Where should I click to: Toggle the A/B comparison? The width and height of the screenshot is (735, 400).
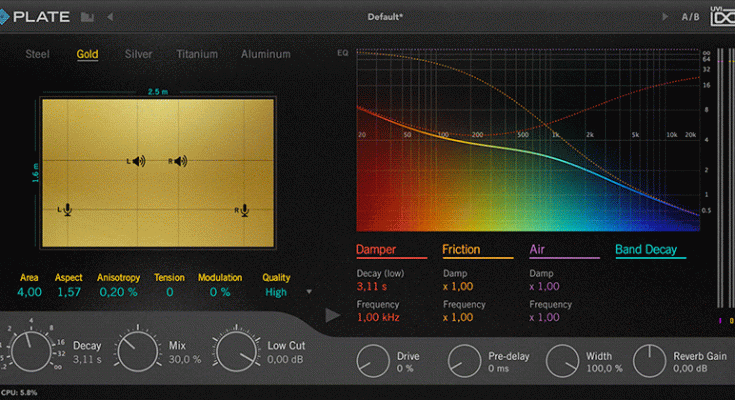691,17
